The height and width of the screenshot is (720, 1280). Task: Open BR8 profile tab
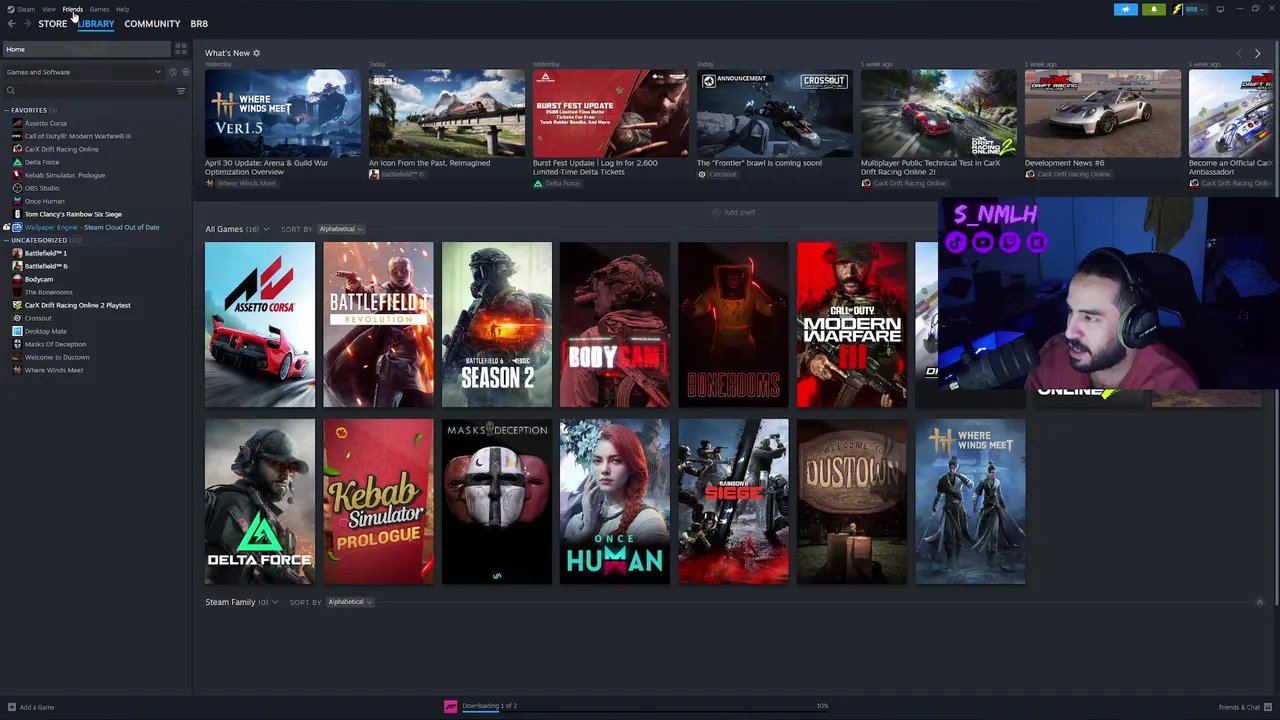coord(199,24)
